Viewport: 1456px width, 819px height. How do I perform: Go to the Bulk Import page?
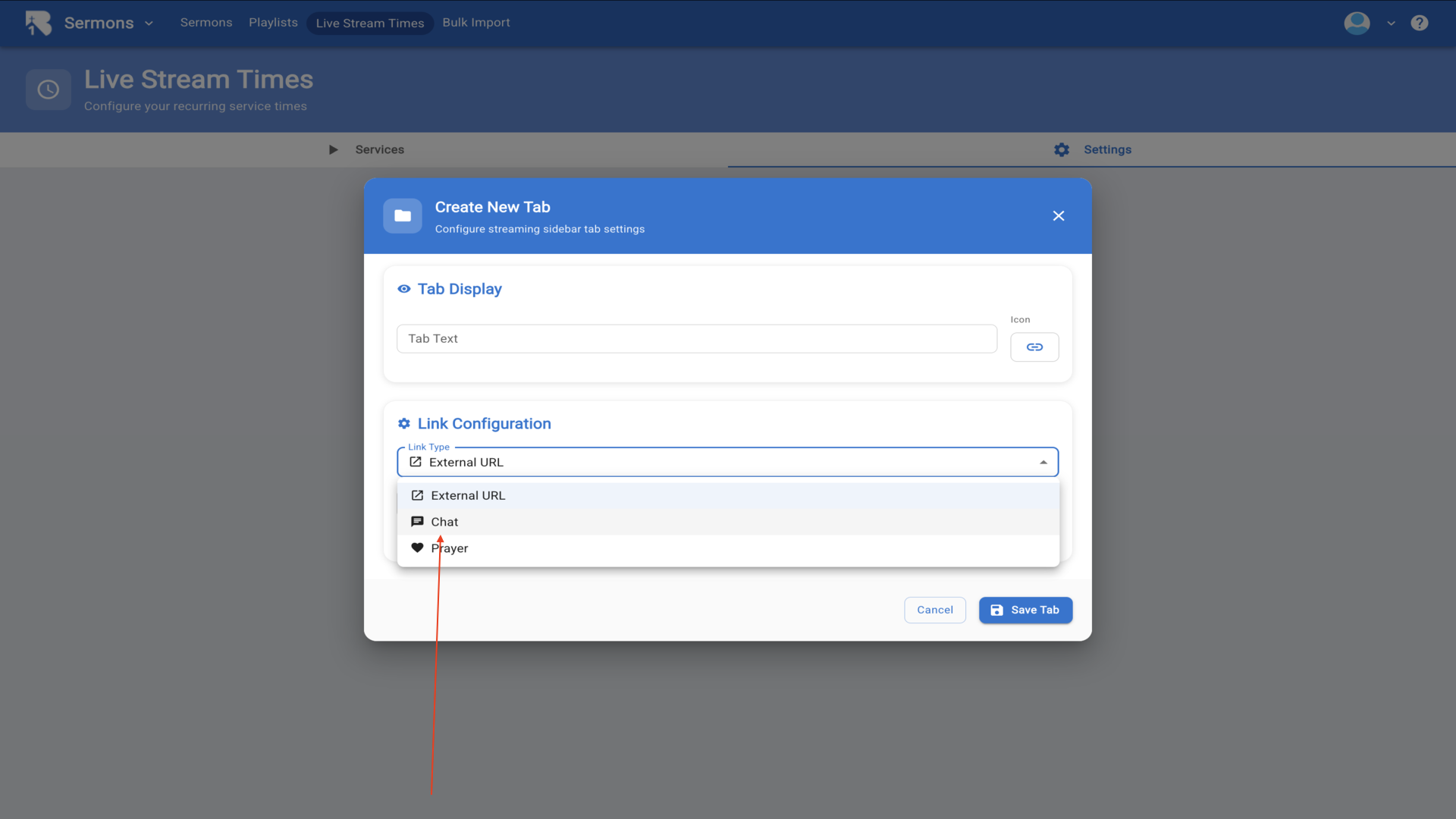(476, 23)
